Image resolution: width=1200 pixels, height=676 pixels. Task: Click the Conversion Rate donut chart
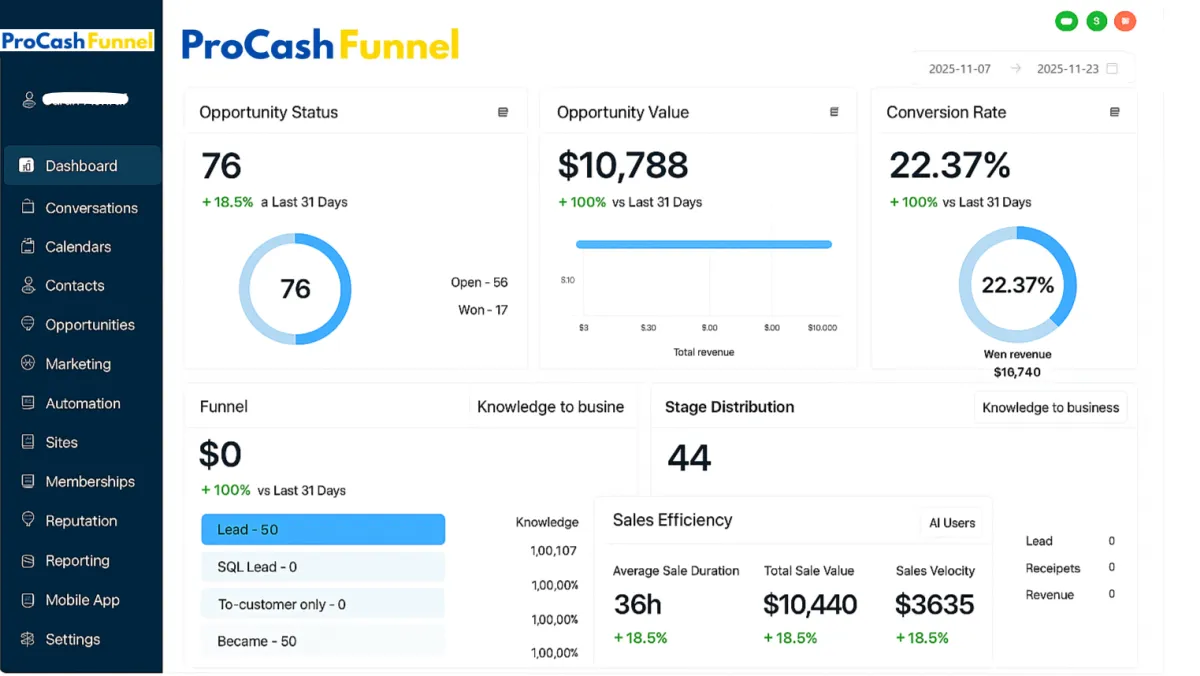tap(1017, 285)
